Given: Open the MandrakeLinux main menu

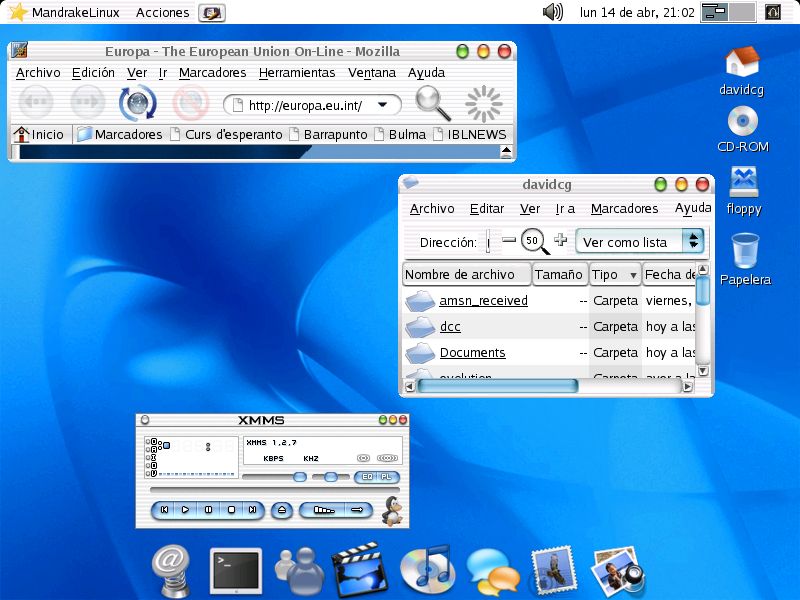Looking at the screenshot, I should 65,12.
